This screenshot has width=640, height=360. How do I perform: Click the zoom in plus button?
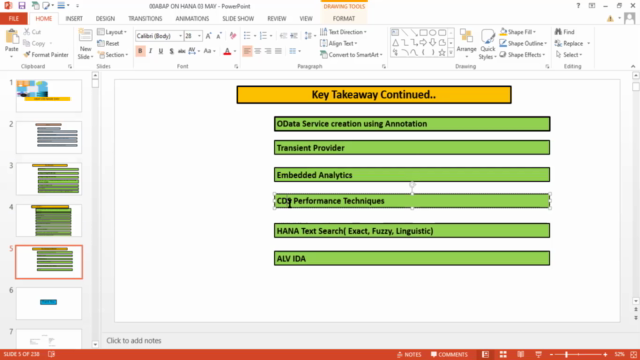[x=605, y=354]
